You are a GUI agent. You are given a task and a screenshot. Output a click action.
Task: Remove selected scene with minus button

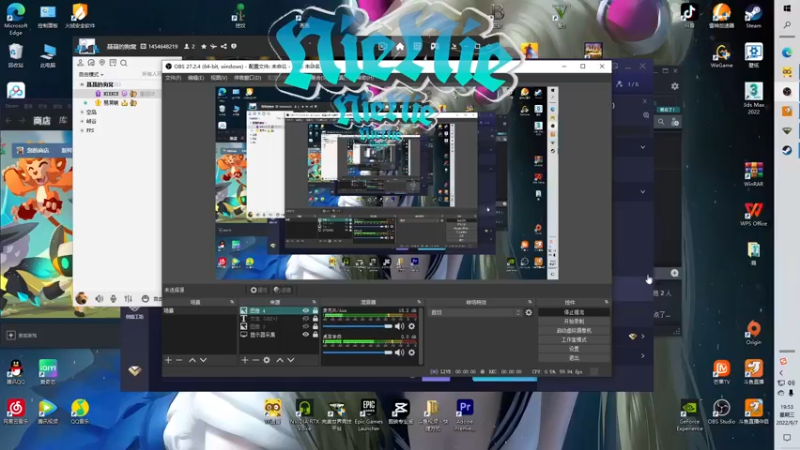pos(179,360)
